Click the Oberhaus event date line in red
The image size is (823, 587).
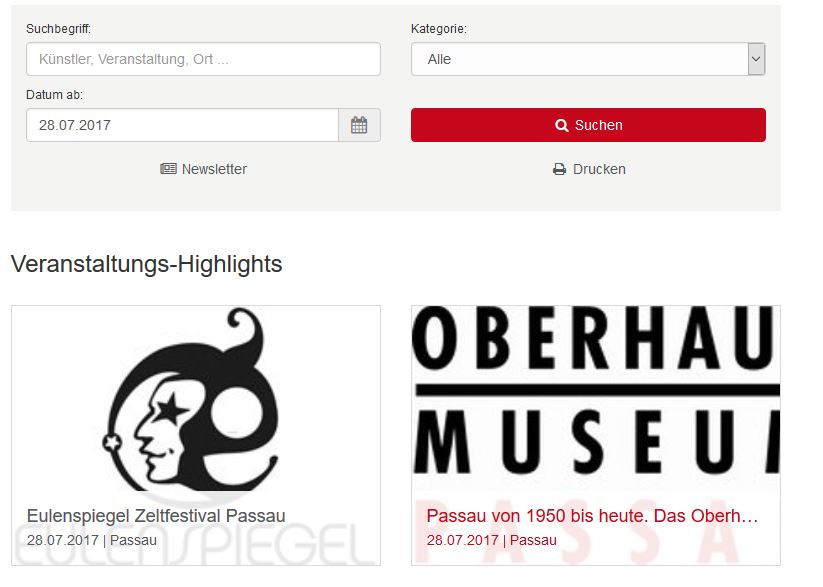click(x=492, y=540)
